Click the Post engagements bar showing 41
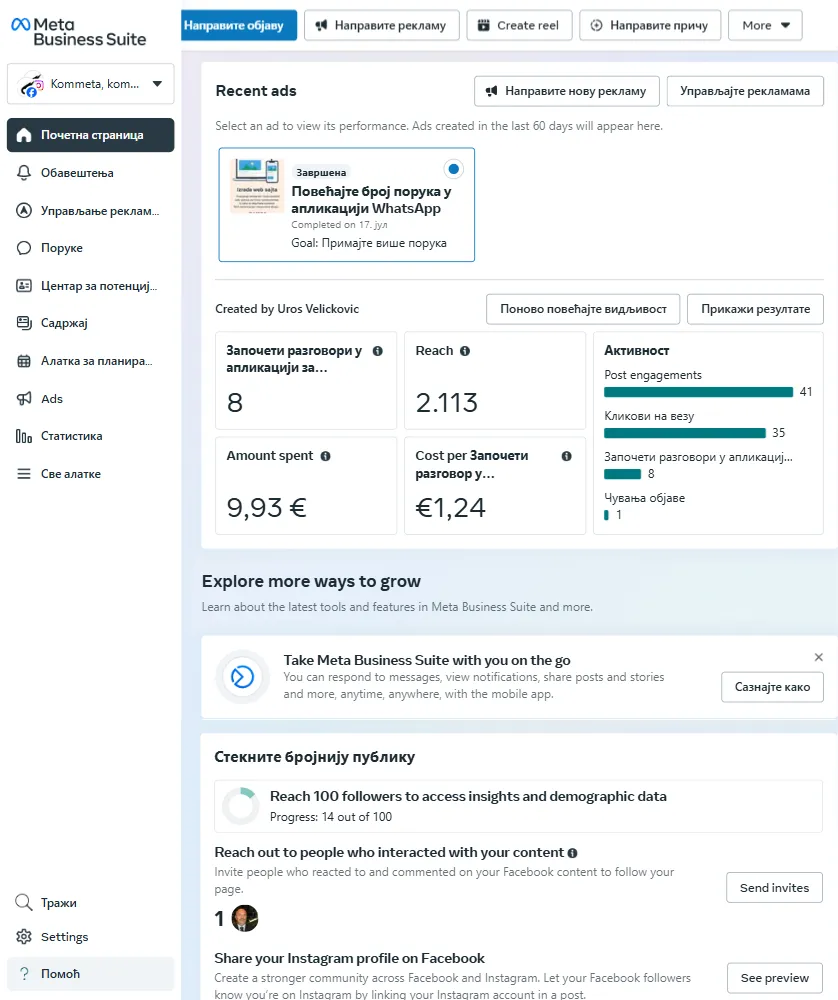838x1000 pixels. click(698, 392)
